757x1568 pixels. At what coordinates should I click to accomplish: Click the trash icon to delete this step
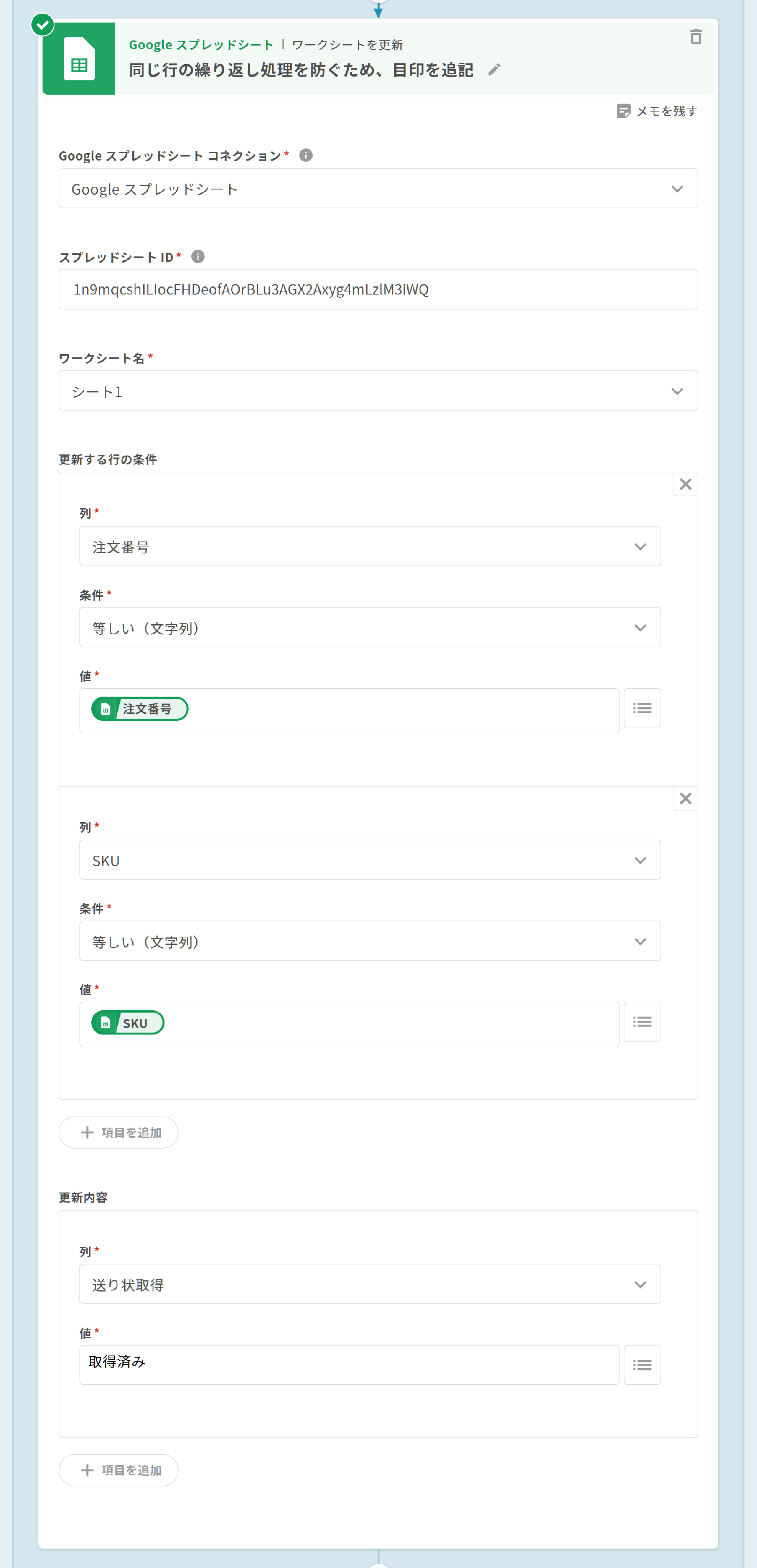(x=695, y=37)
